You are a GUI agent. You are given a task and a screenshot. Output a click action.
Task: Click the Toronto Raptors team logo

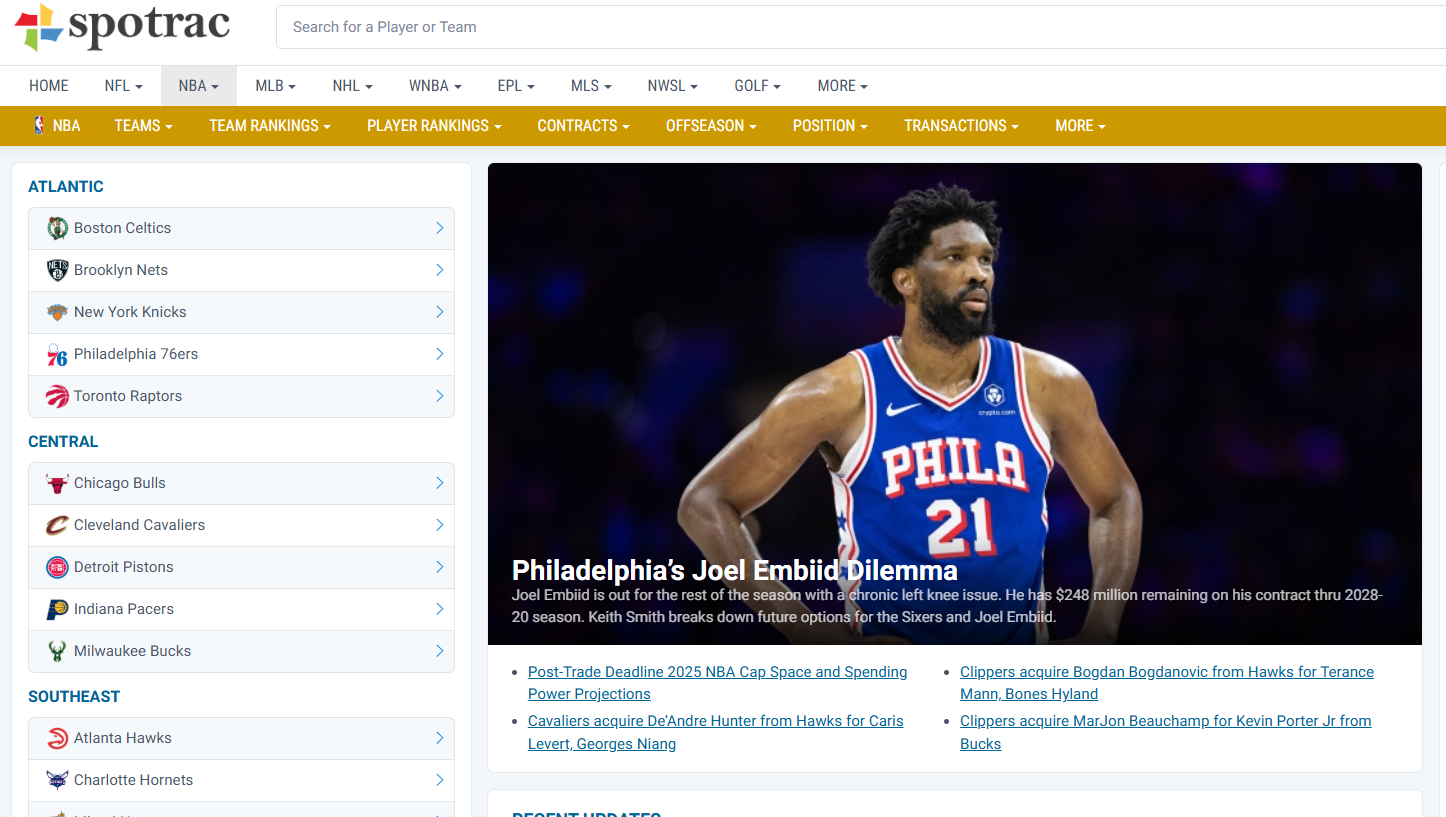pos(57,397)
